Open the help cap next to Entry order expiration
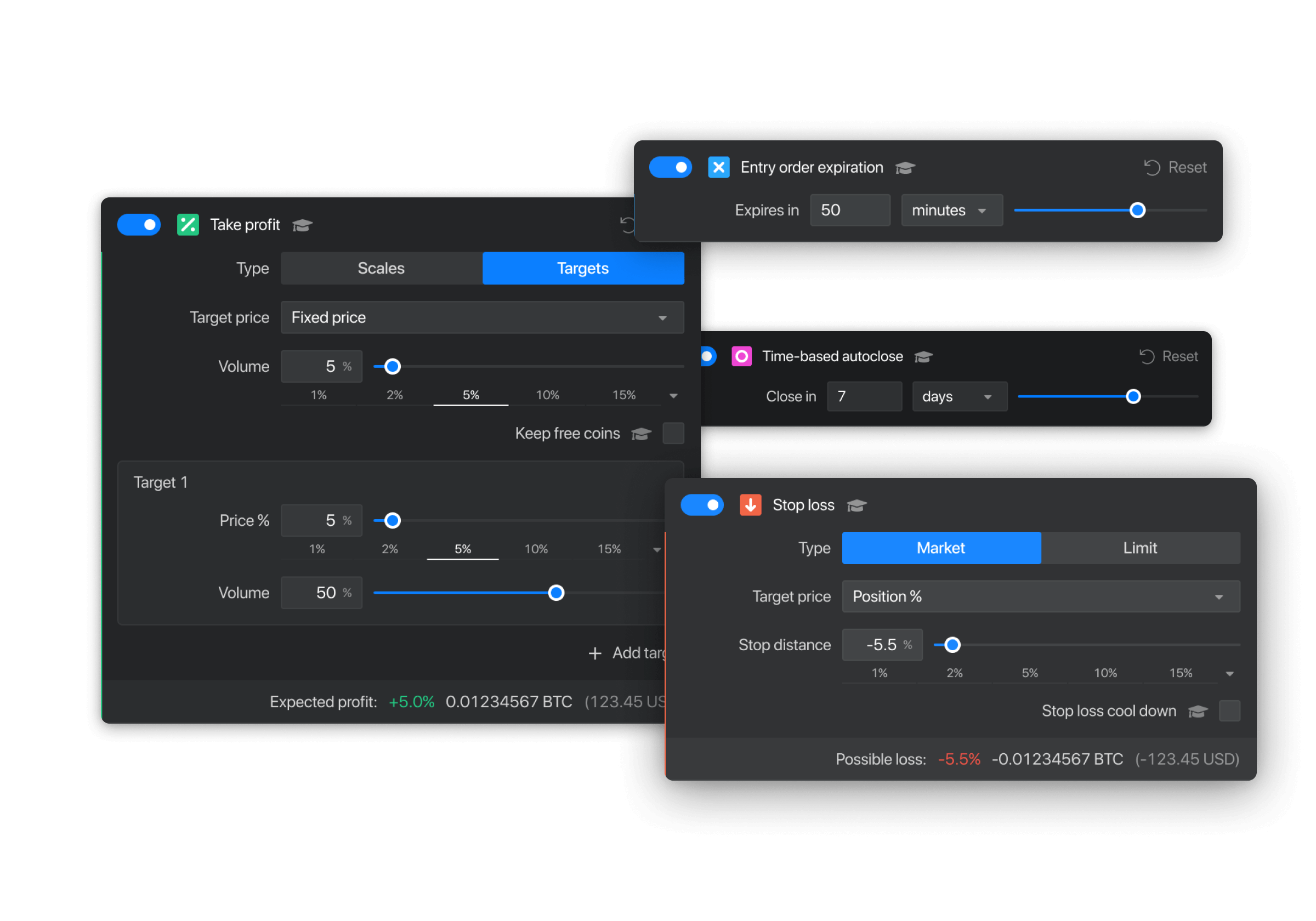 coord(905,168)
